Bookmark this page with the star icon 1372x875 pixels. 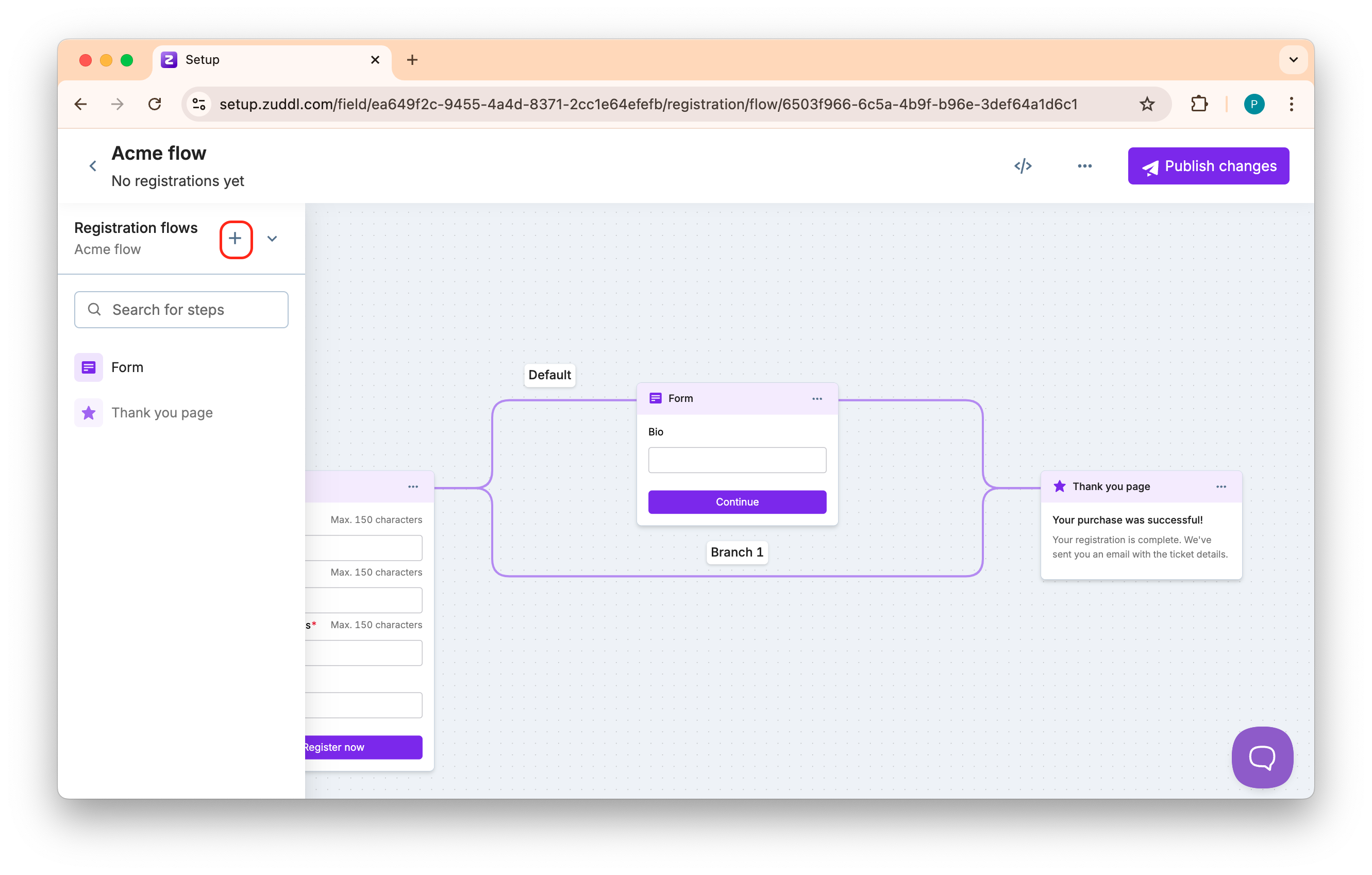click(x=1147, y=104)
